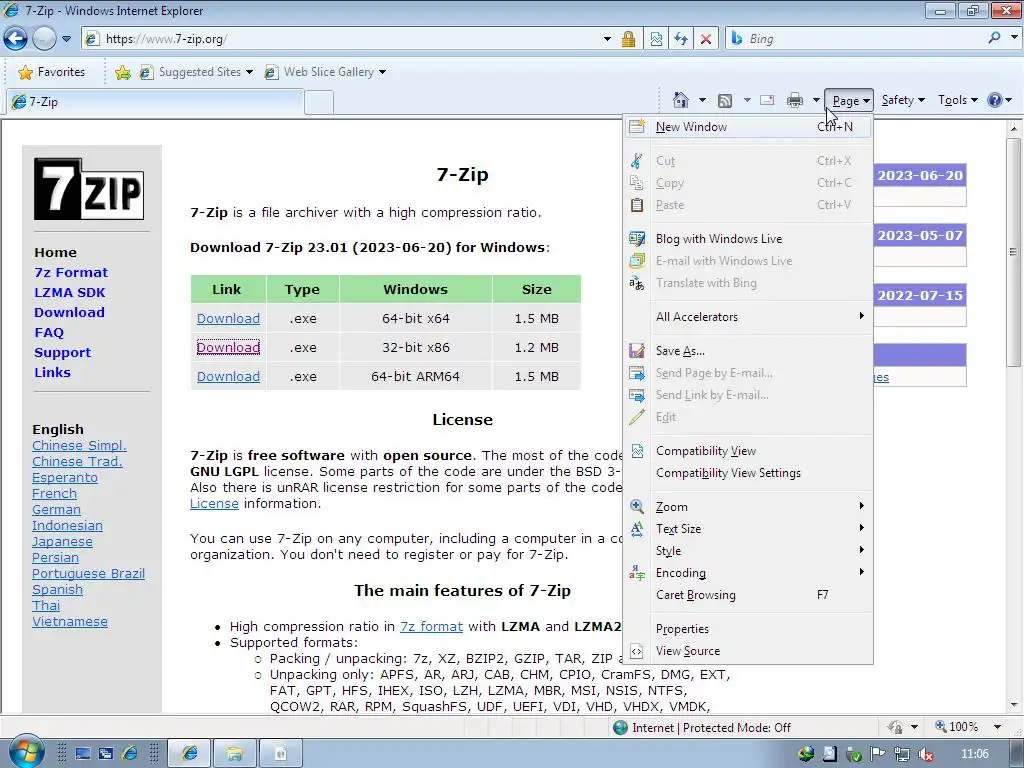Screen dimensions: 1024x768
Task: Click the network tray icon
Action: point(901,754)
